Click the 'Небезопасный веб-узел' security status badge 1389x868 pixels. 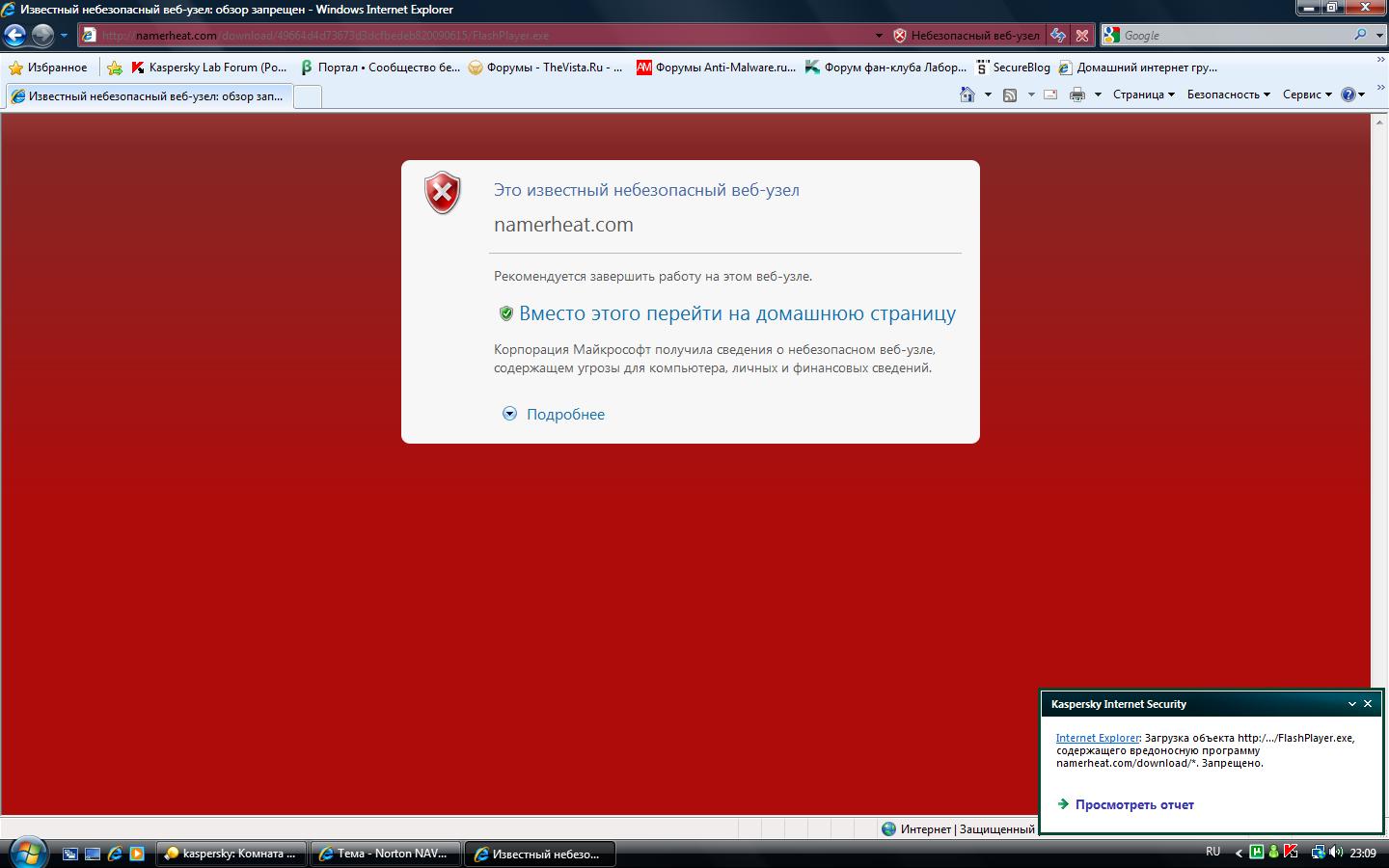tap(967, 36)
